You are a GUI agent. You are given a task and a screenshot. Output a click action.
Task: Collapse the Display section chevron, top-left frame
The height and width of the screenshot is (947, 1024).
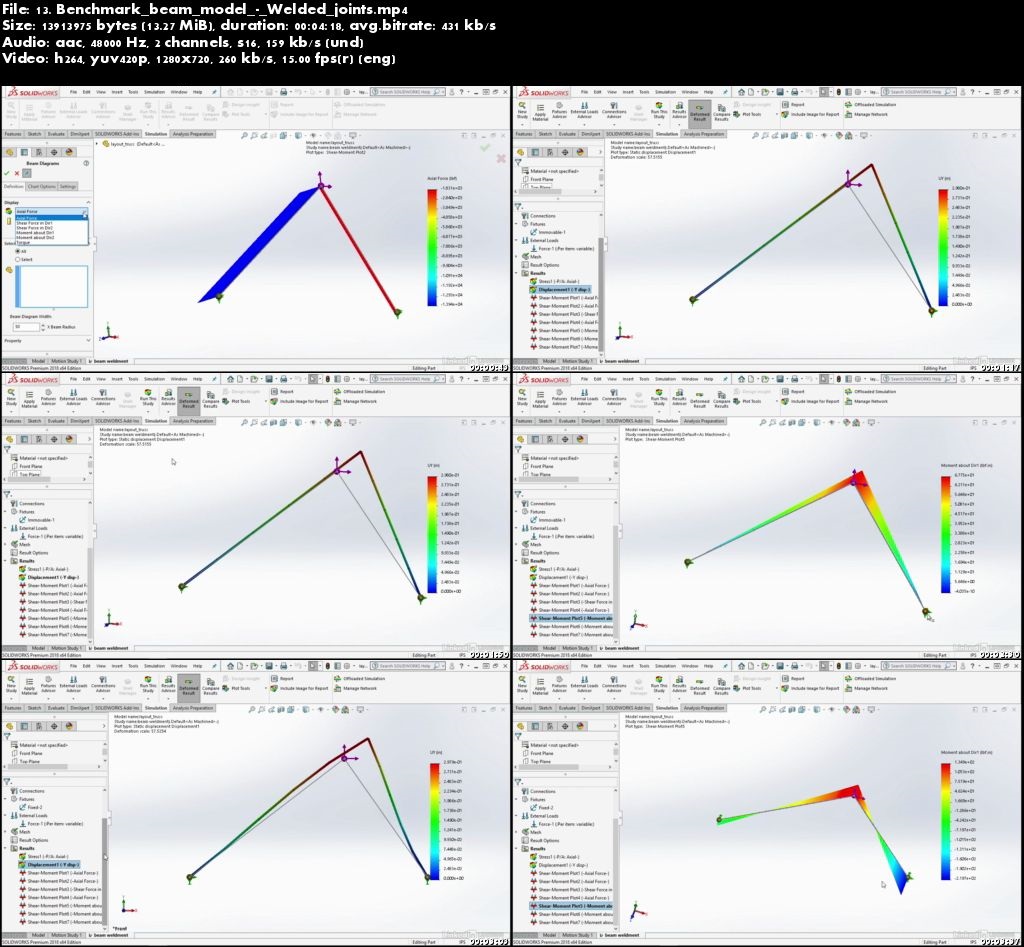tap(88, 202)
